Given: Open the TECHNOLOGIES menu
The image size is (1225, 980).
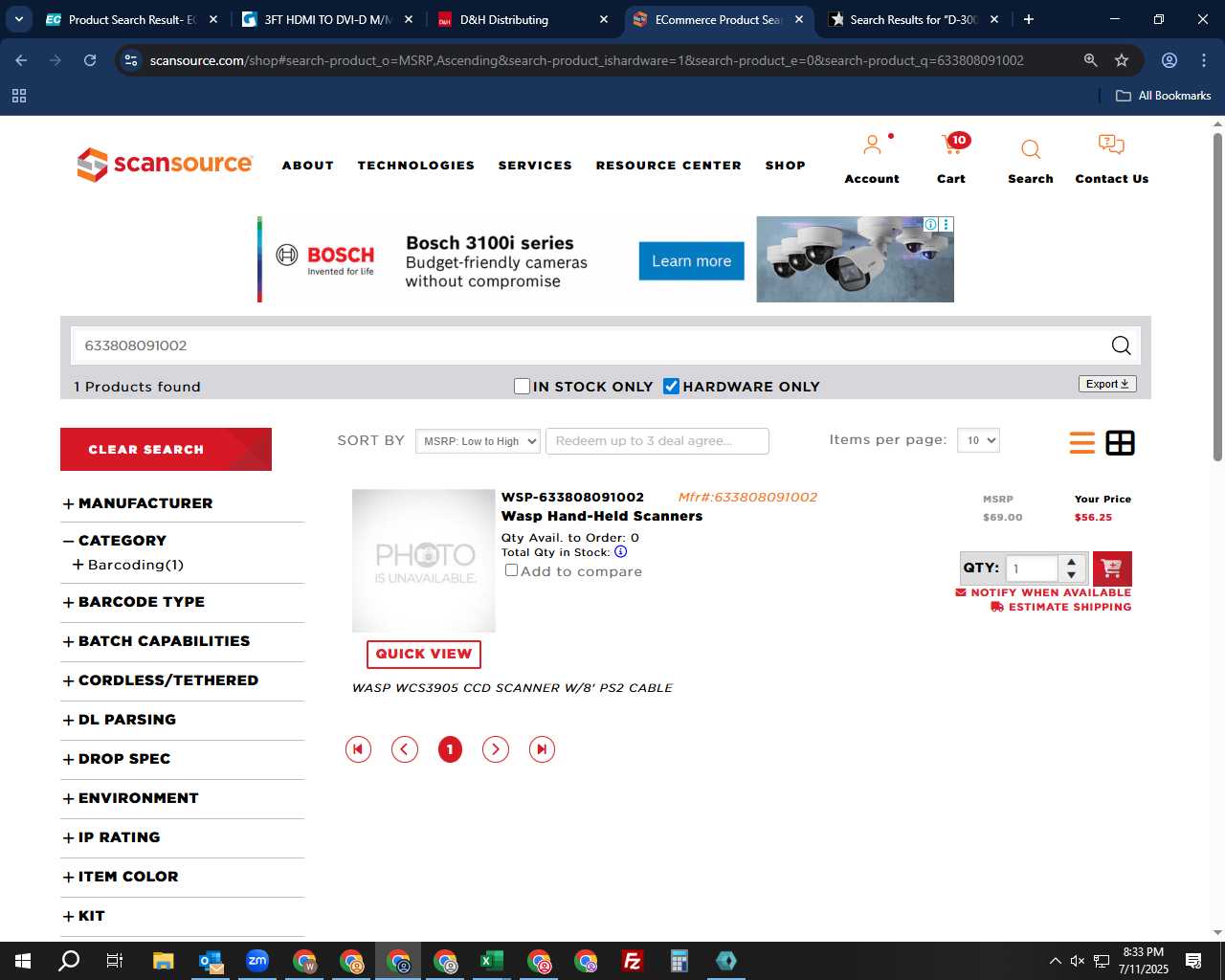Looking at the screenshot, I should coord(416,166).
